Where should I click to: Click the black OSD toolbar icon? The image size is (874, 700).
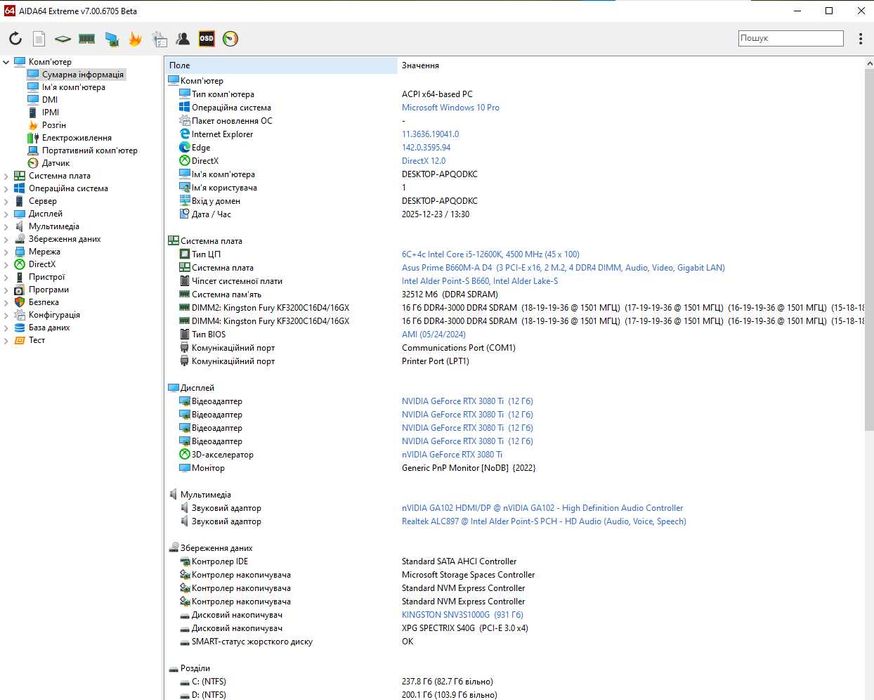tap(206, 39)
